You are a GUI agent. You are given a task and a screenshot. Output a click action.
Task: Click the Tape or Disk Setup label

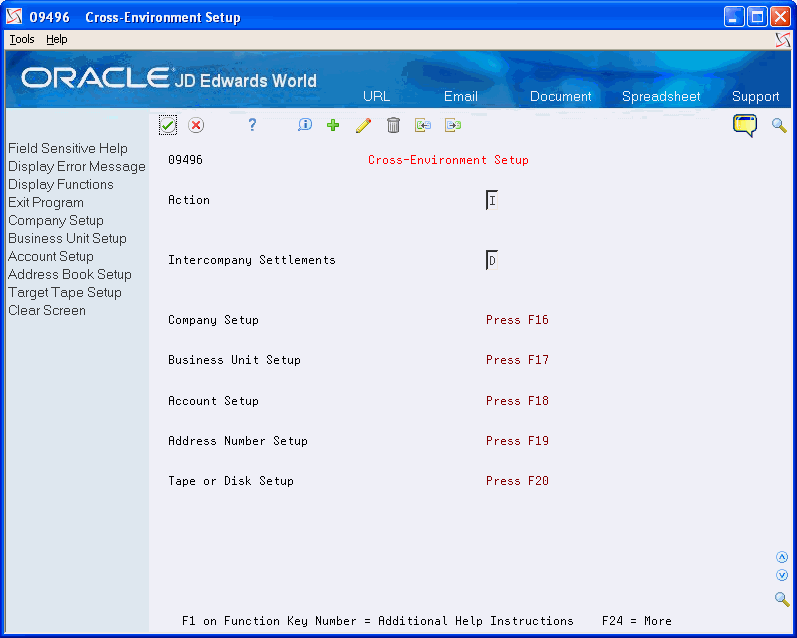[x=231, y=481]
